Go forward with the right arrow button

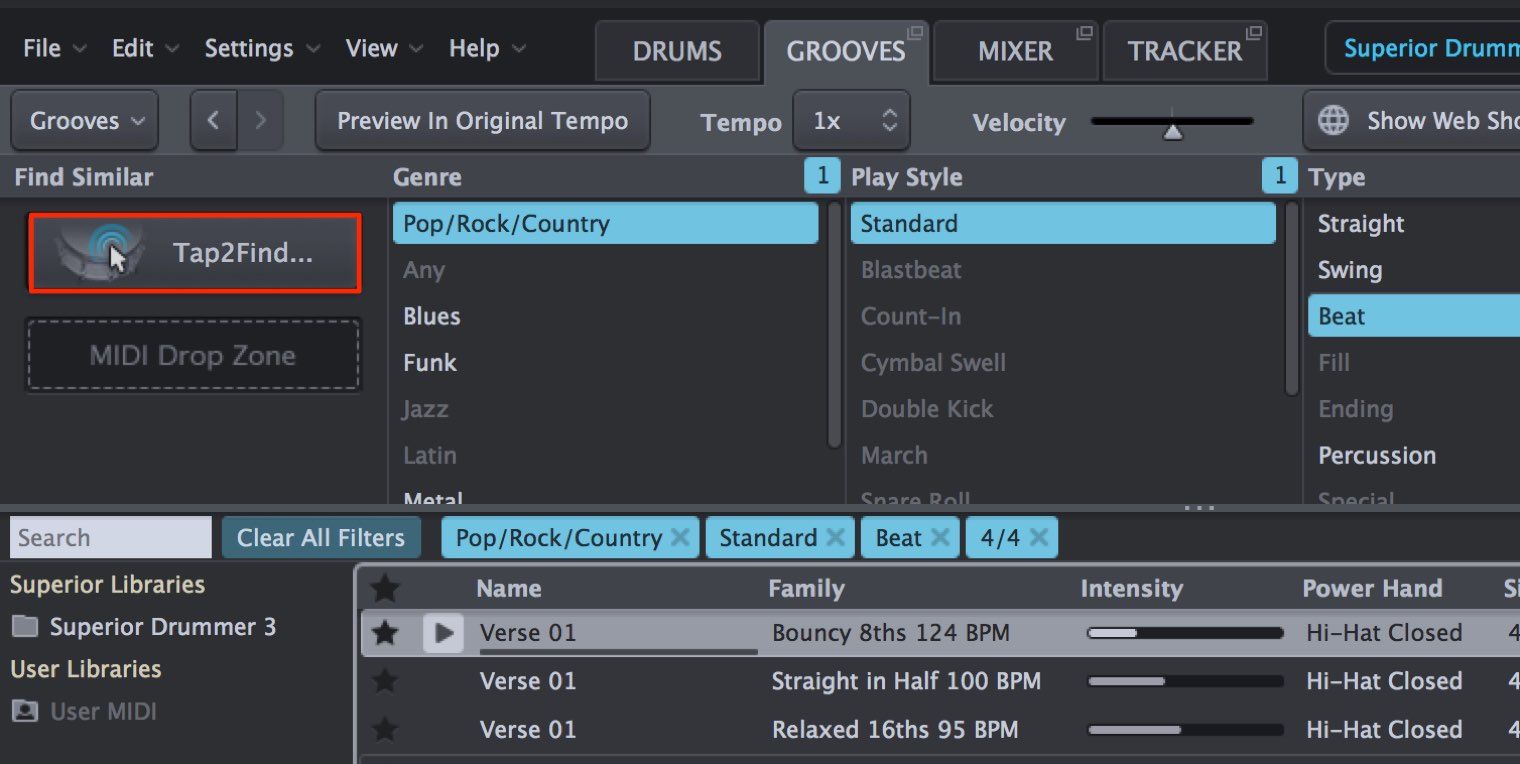coord(260,121)
